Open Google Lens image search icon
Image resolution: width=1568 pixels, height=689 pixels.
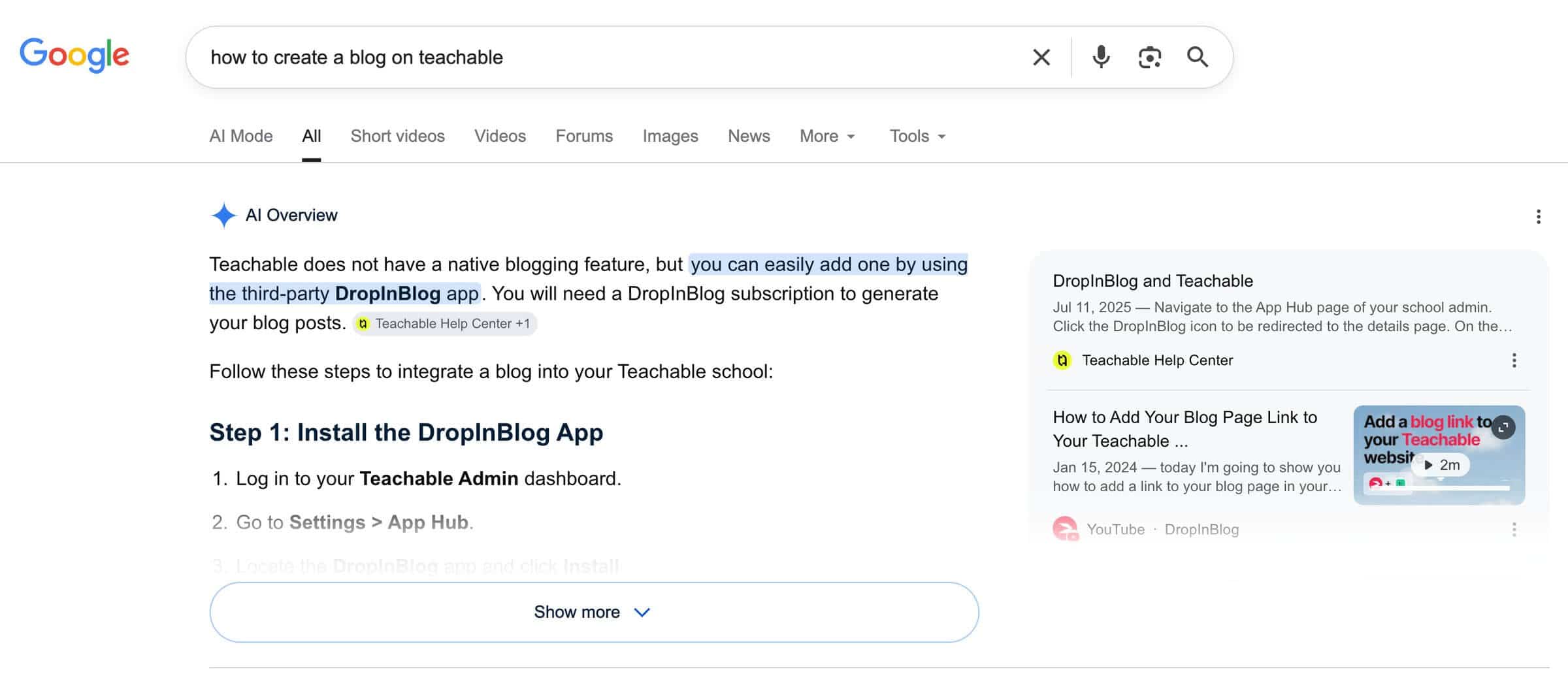[1150, 57]
